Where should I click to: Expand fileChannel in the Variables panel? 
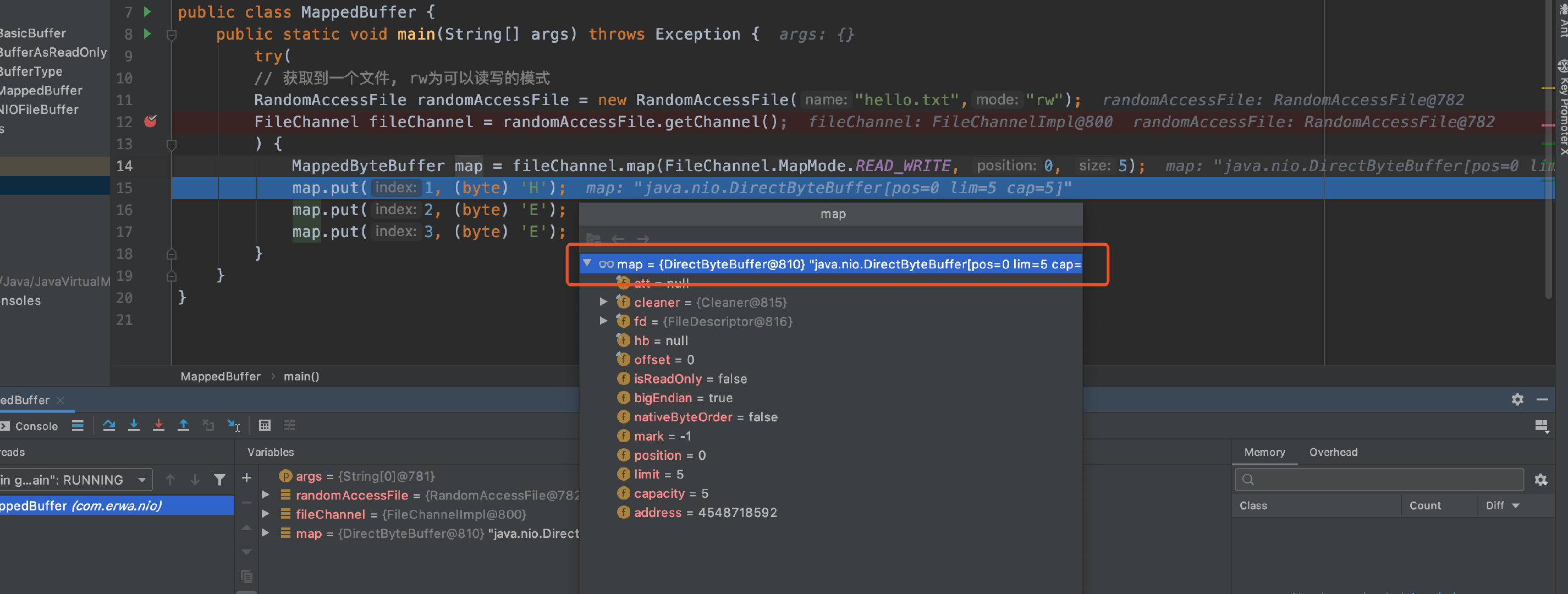coord(266,514)
